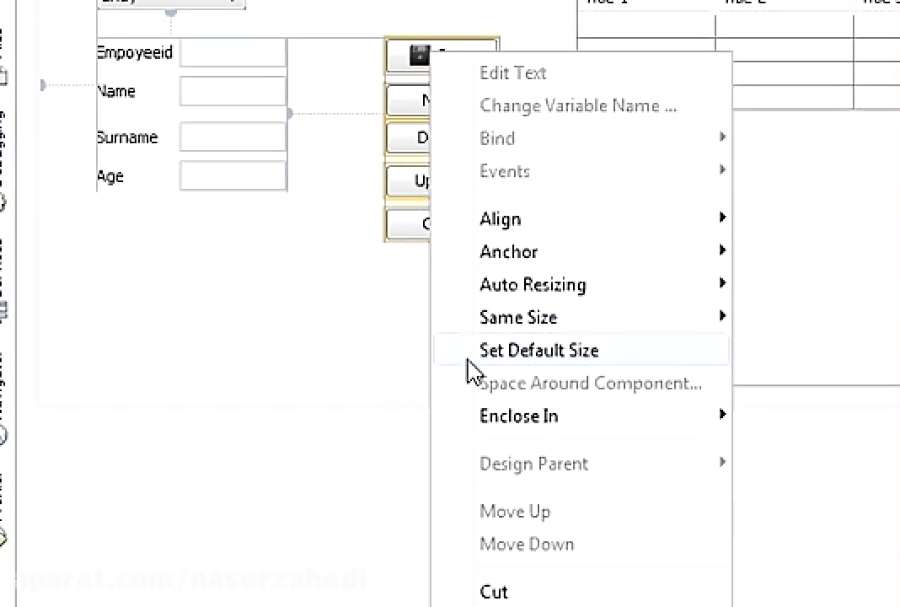Choose Set Default Size from context menu
900x607 pixels.
[x=539, y=350]
